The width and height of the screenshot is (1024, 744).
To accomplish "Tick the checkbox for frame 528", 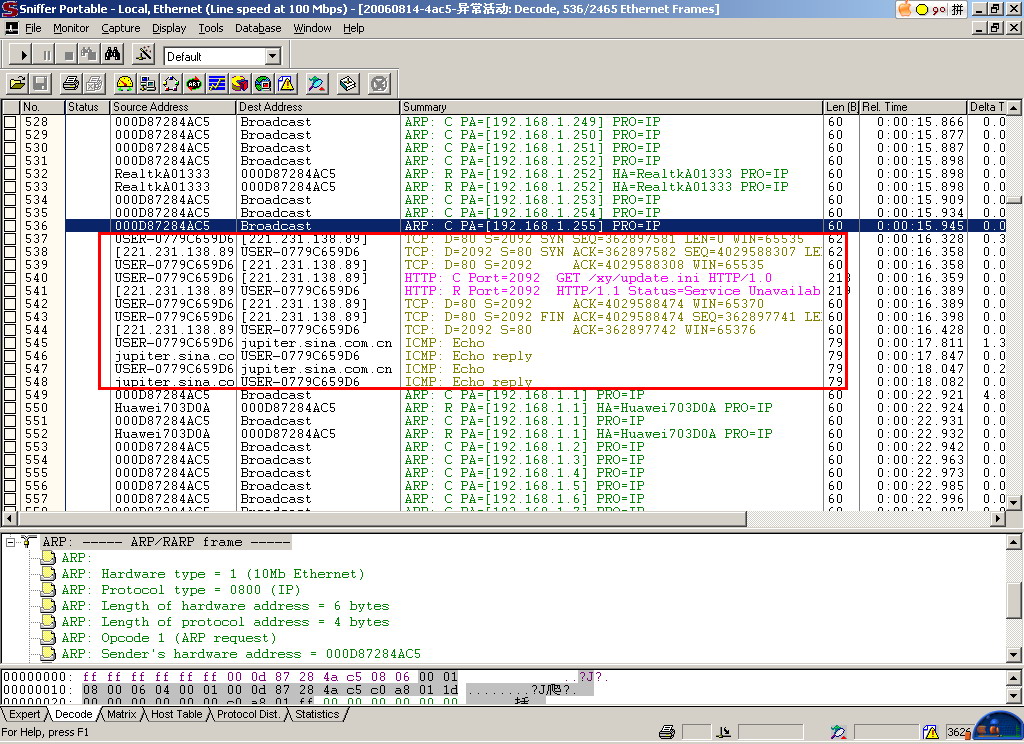I will coord(10,122).
